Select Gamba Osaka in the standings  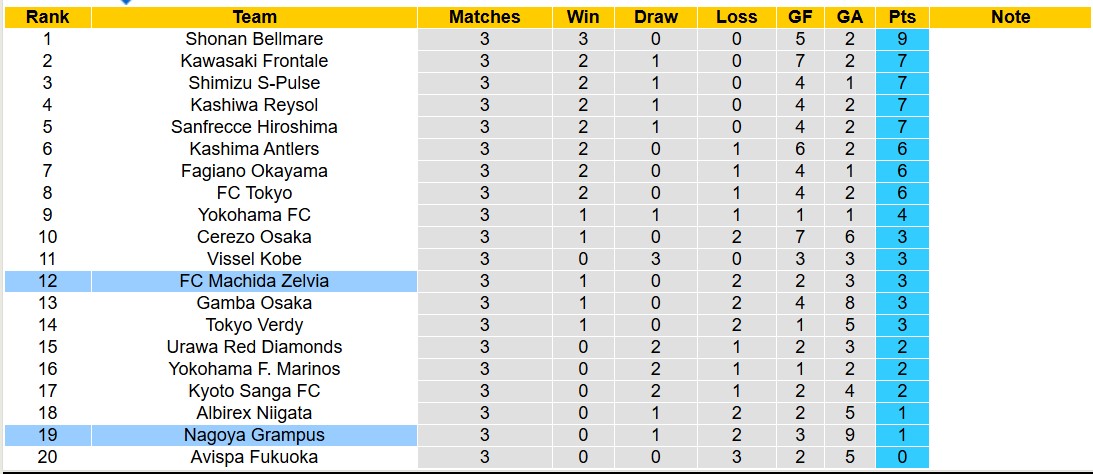[x=254, y=303]
